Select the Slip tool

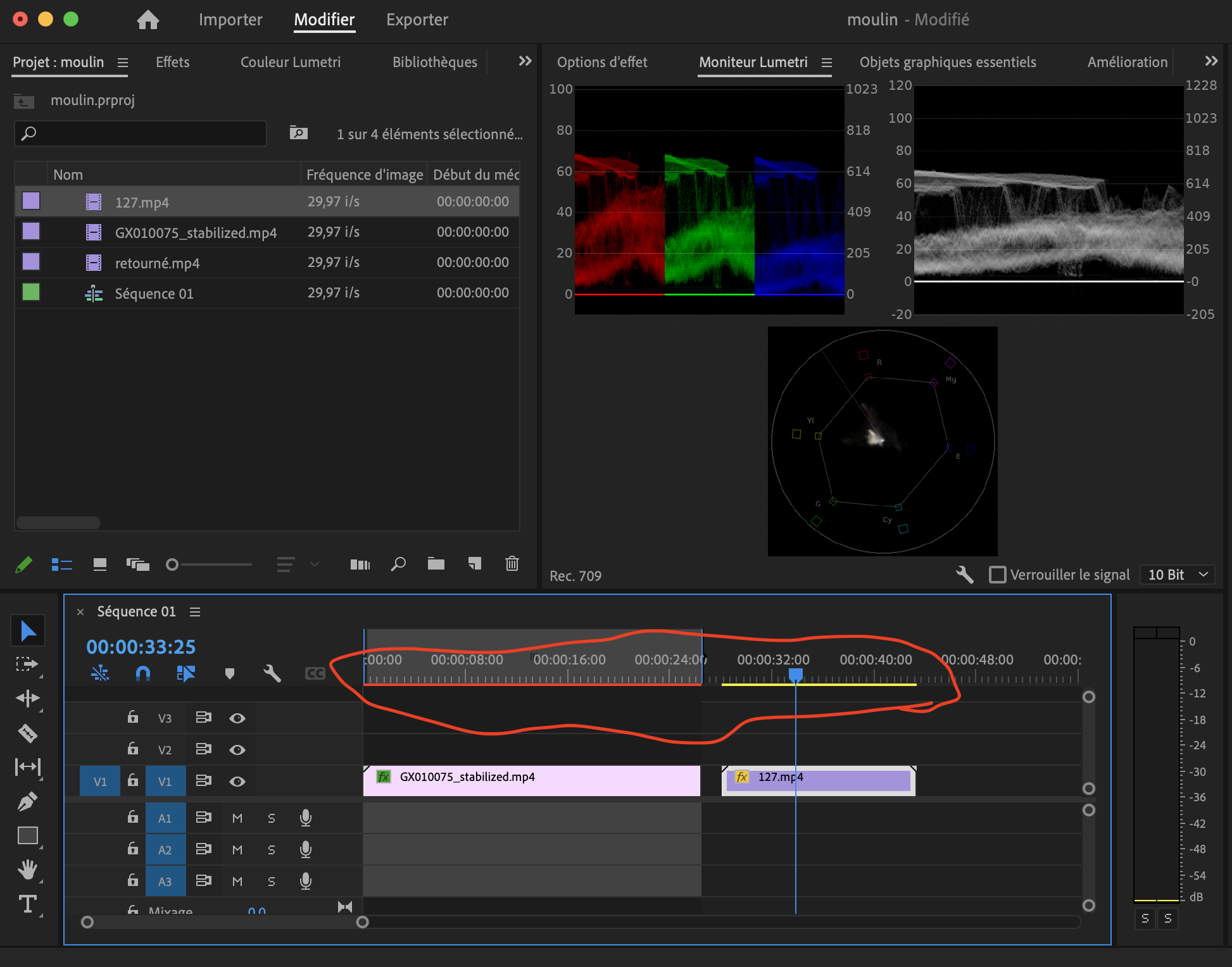(x=28, y=767)
